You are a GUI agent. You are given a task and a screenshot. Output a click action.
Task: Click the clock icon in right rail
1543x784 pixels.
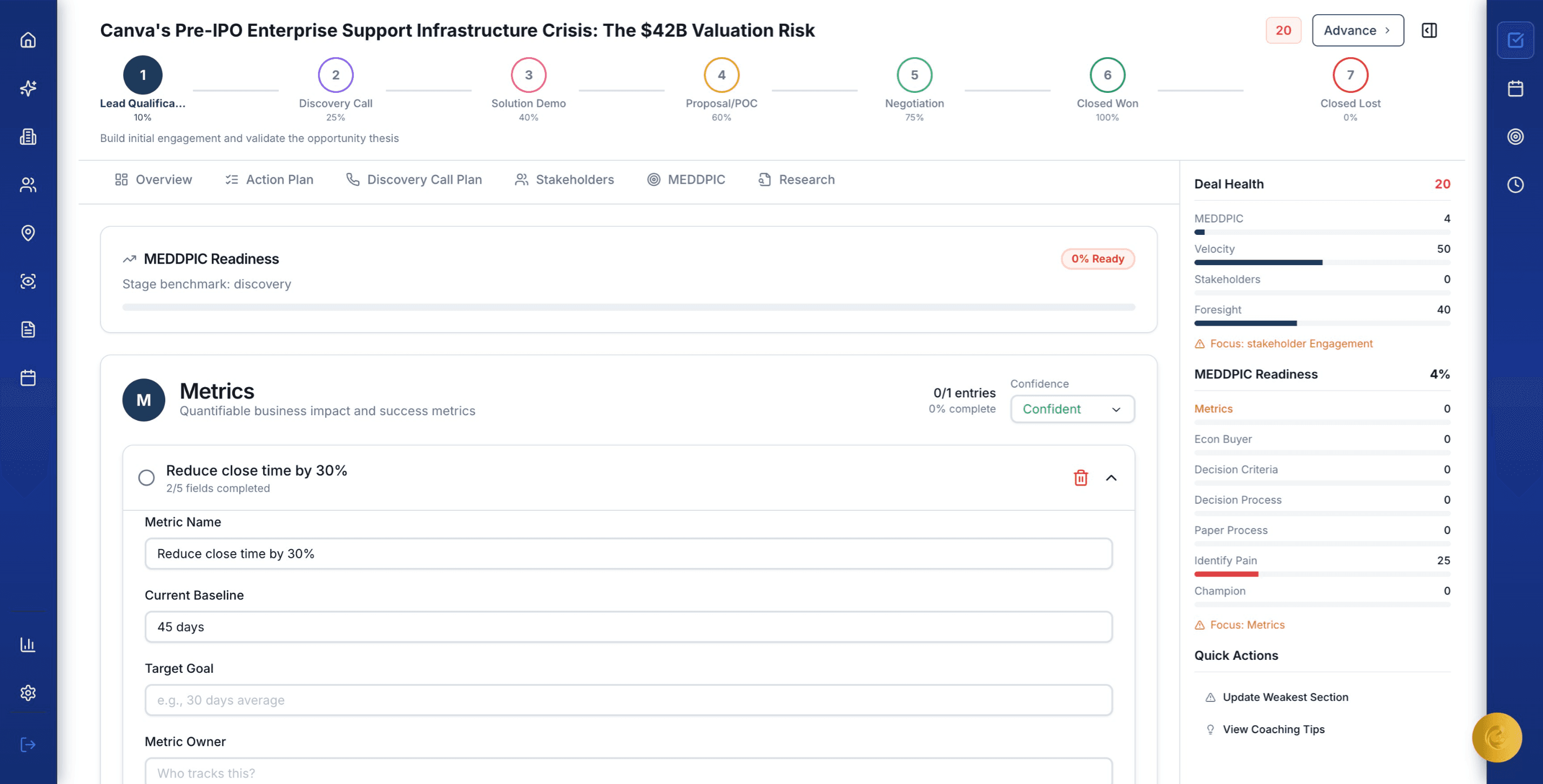click(1515, 185)
